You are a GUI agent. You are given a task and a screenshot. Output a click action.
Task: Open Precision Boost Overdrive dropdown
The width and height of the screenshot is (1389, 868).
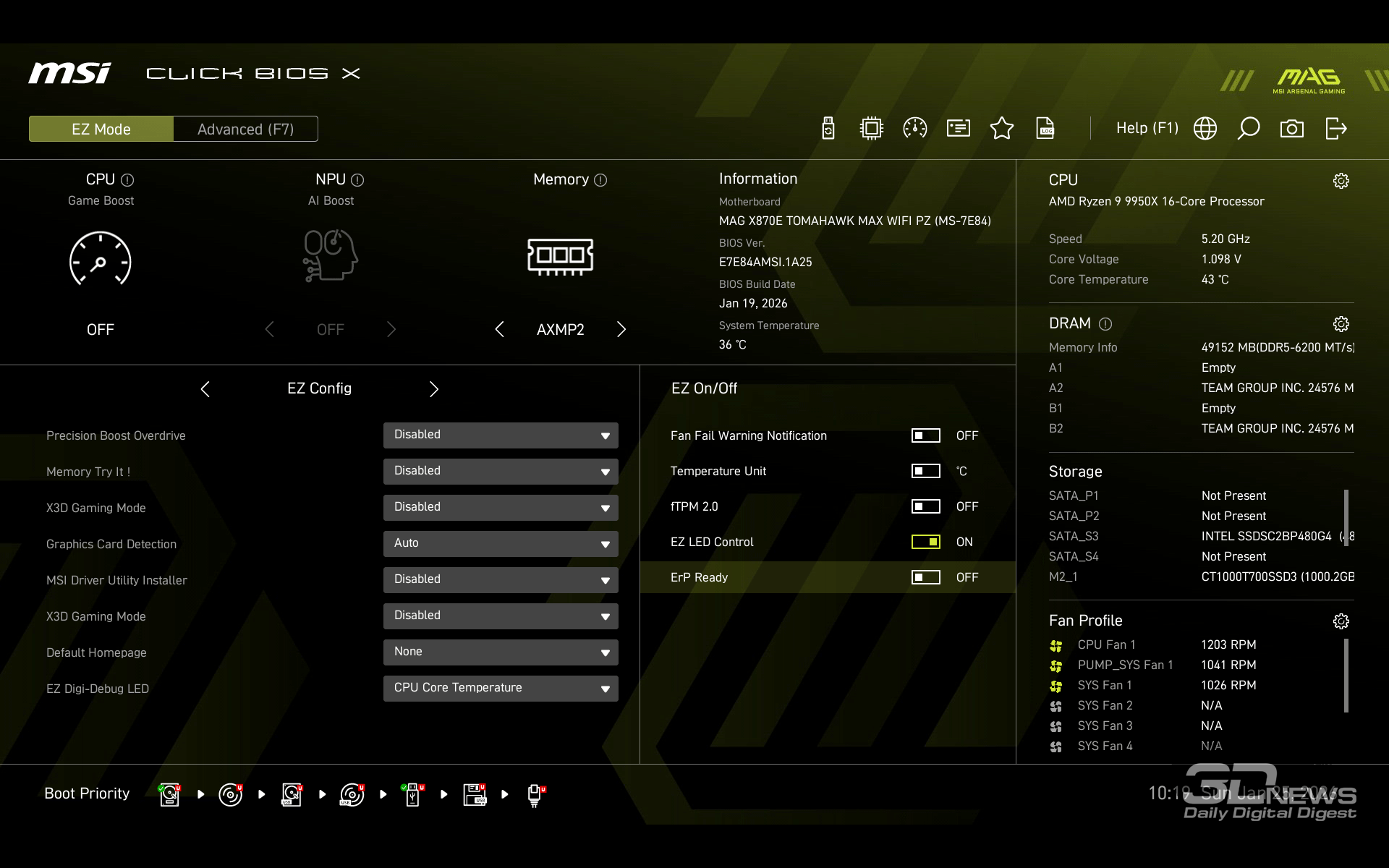click(501, 435)
